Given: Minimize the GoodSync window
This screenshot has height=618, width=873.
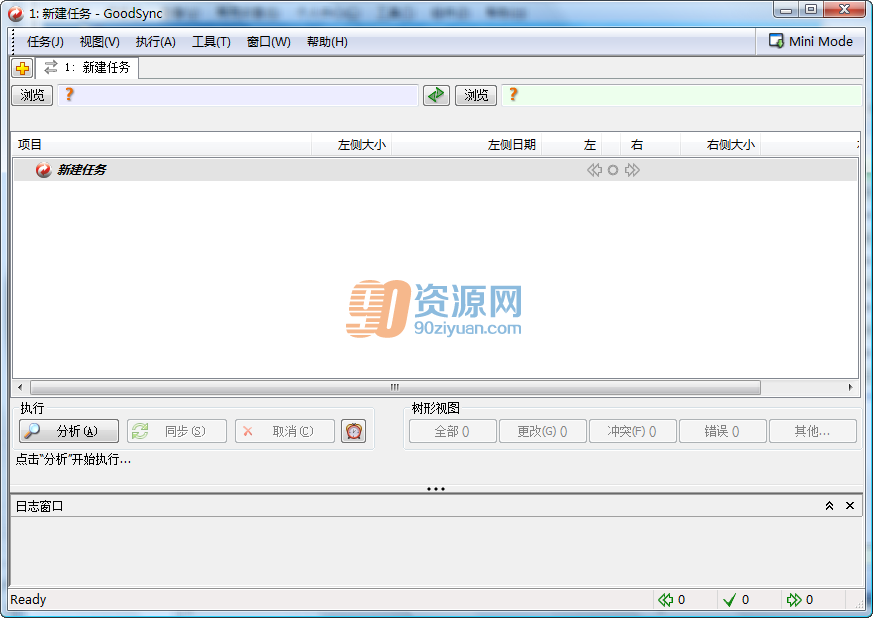Looking at the screenshot, I should click(786, 9).
